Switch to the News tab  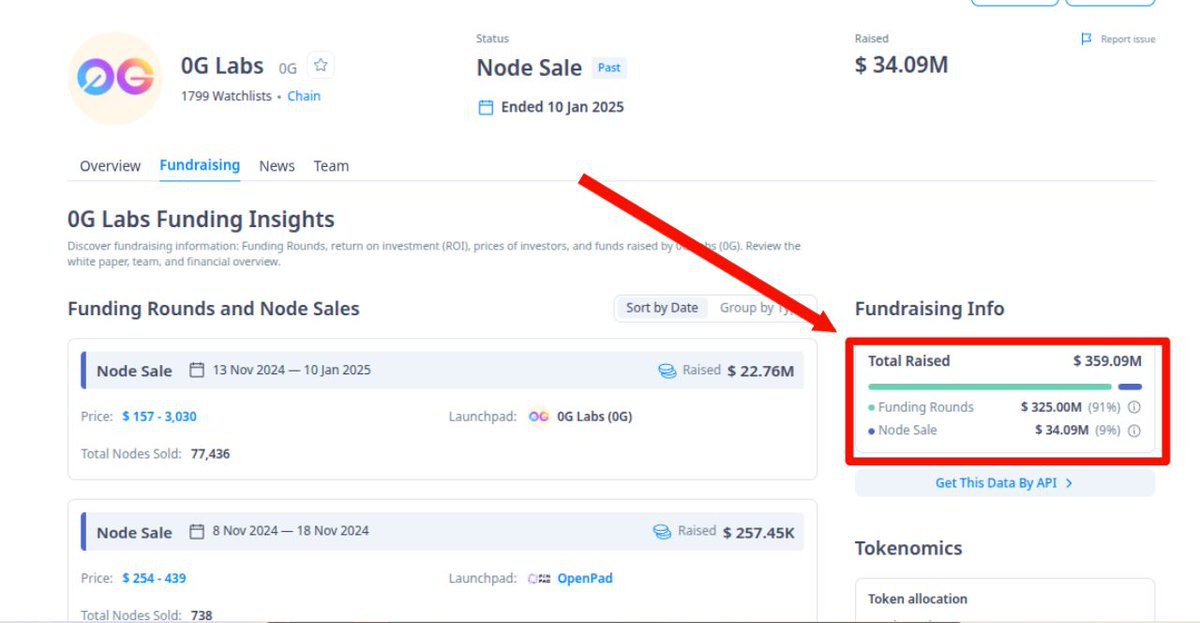click(x=277, y=166)
